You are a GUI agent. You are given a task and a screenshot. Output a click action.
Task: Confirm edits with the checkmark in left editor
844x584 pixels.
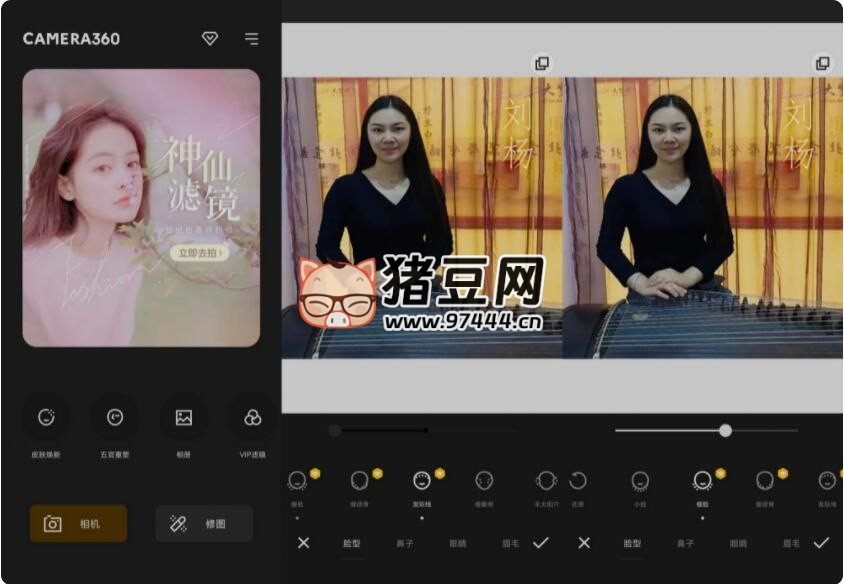[x=541, y=543]
